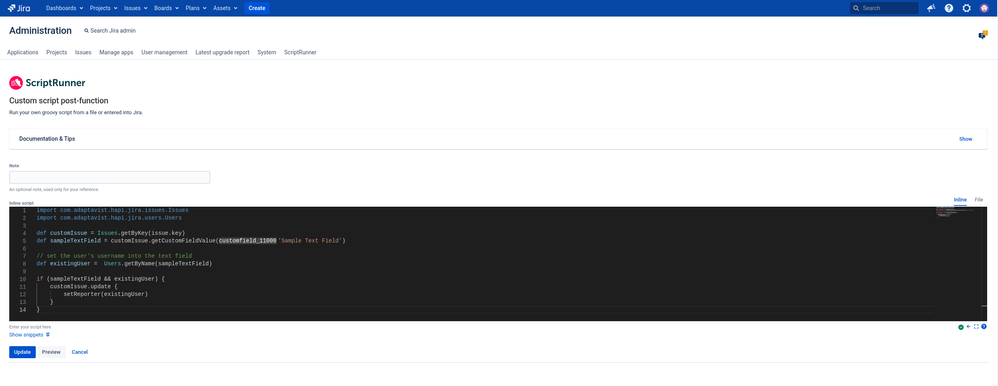Go to the User management tab
Image resolution: width=998 pixels, height=386 pixels.
(x=164, y=52)
